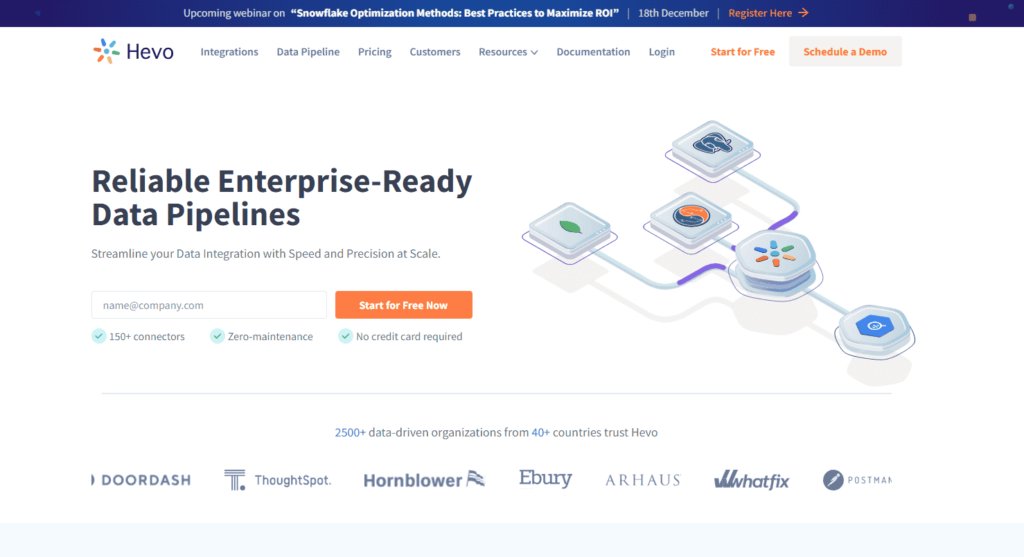Click the Whatfix logo
This screenshot has width=1024, height=557.
coord(752,480)
